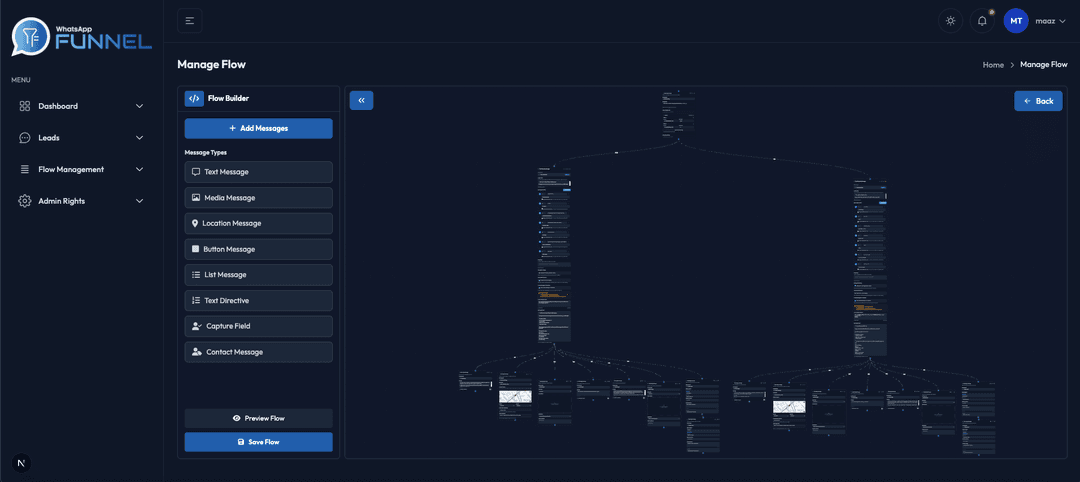Switch theme using the sun icon
This screenshot has width=1080, height=482.
(x=951, y=21)
